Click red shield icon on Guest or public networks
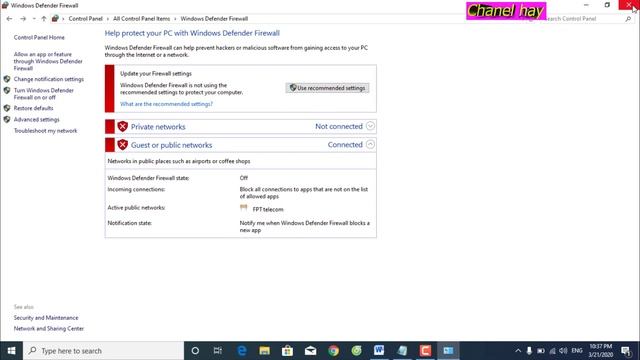This screenshot has width=640, height=360. point(122,144)
